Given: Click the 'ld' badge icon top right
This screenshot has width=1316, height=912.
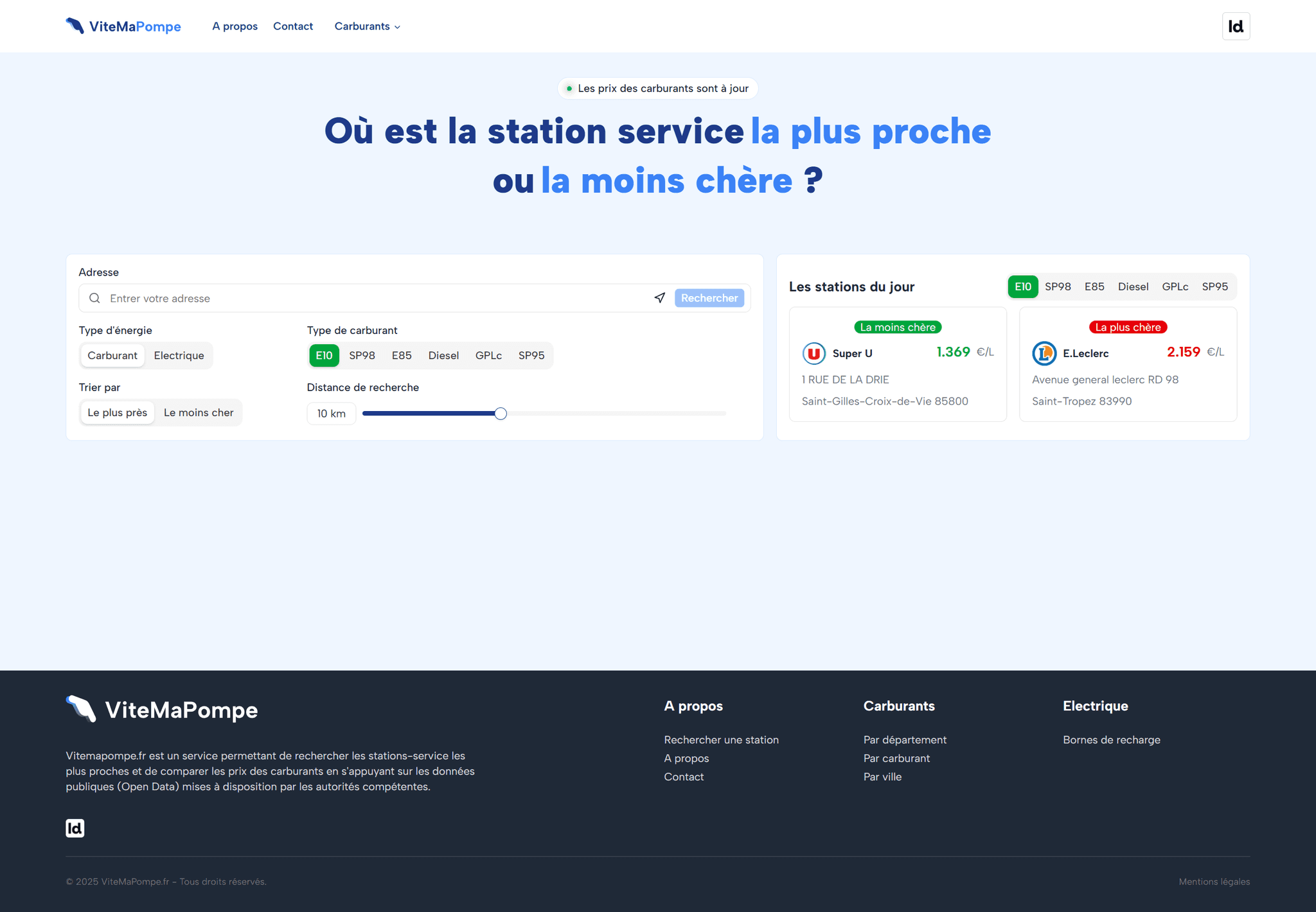Looking at the screenshot, I should click(1235, 26).
